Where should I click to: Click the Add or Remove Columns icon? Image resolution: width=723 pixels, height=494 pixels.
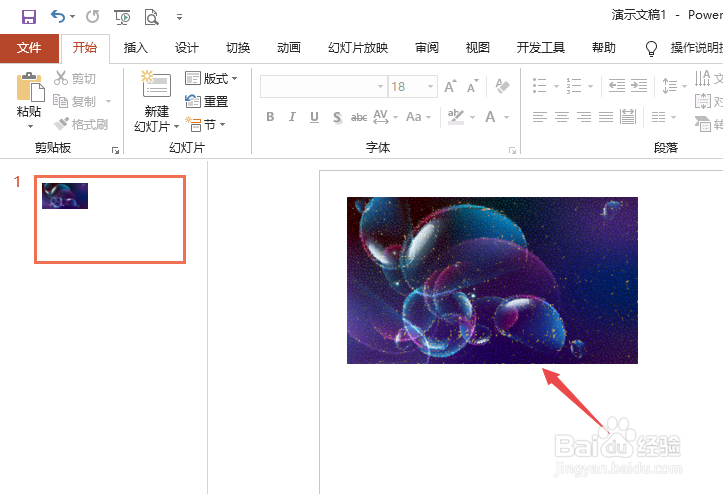658,117
